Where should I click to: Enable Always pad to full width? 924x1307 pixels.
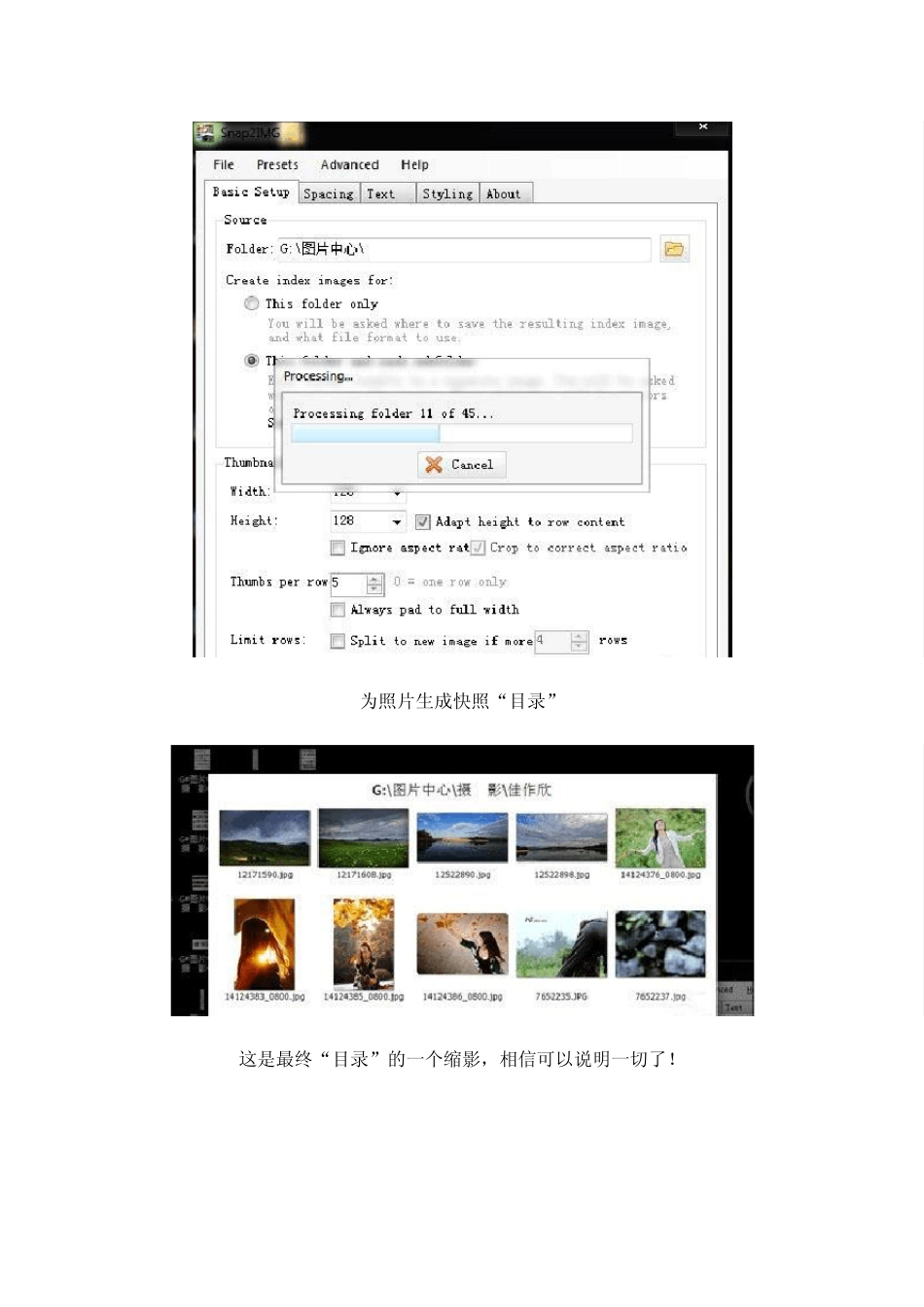(338, 610)
